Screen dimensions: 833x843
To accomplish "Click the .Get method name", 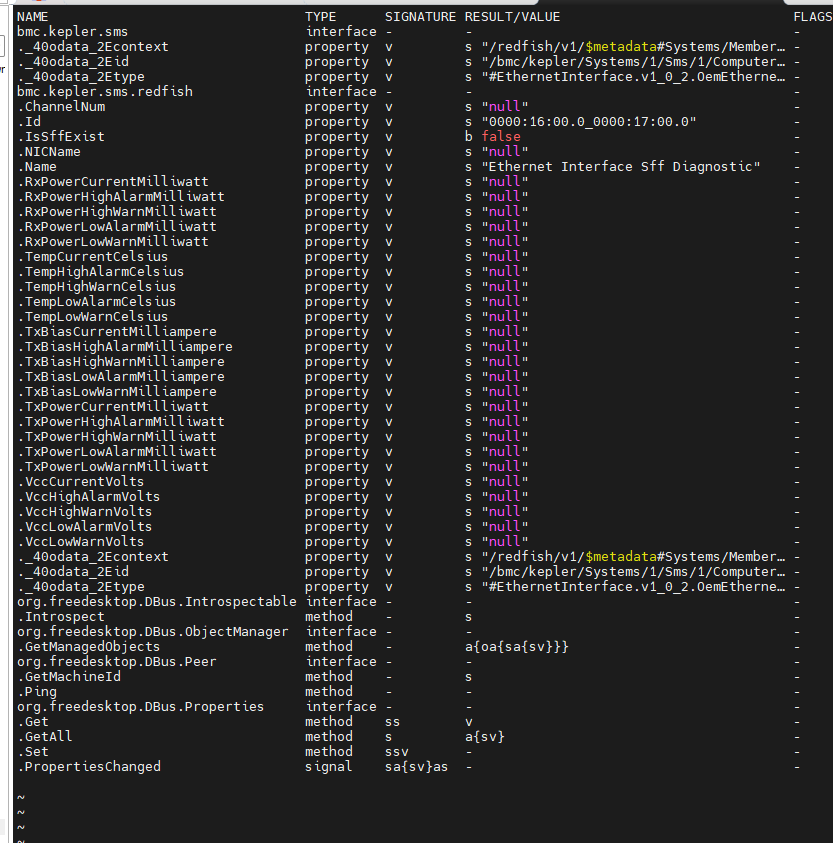I will (33, 722).
